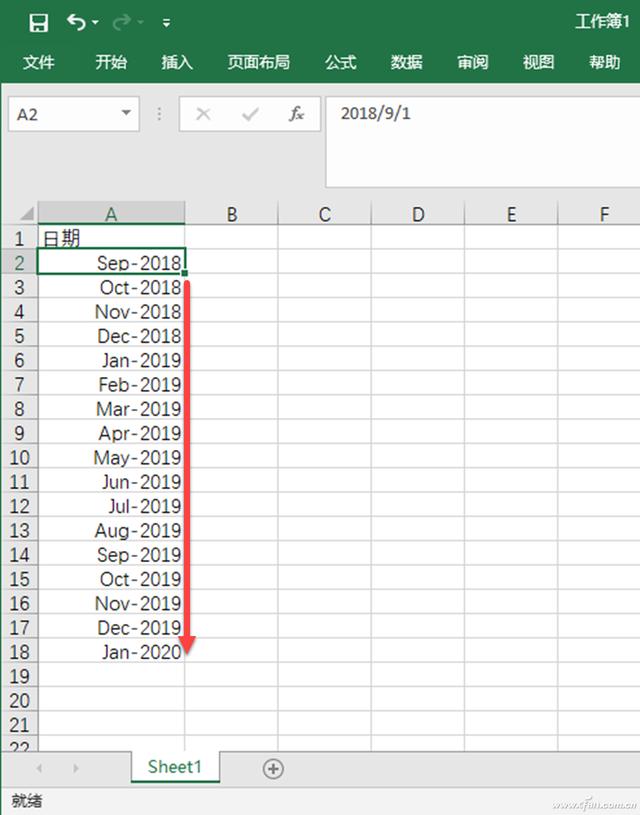The image size is (640, 815).
Task: Select column D header
Action: tap(418, 214)
